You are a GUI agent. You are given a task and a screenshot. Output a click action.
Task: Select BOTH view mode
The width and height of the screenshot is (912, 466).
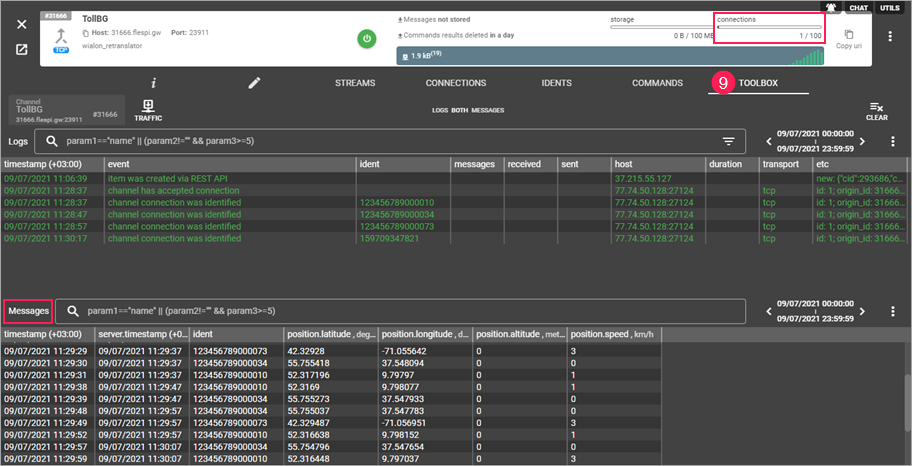point(460,110)
